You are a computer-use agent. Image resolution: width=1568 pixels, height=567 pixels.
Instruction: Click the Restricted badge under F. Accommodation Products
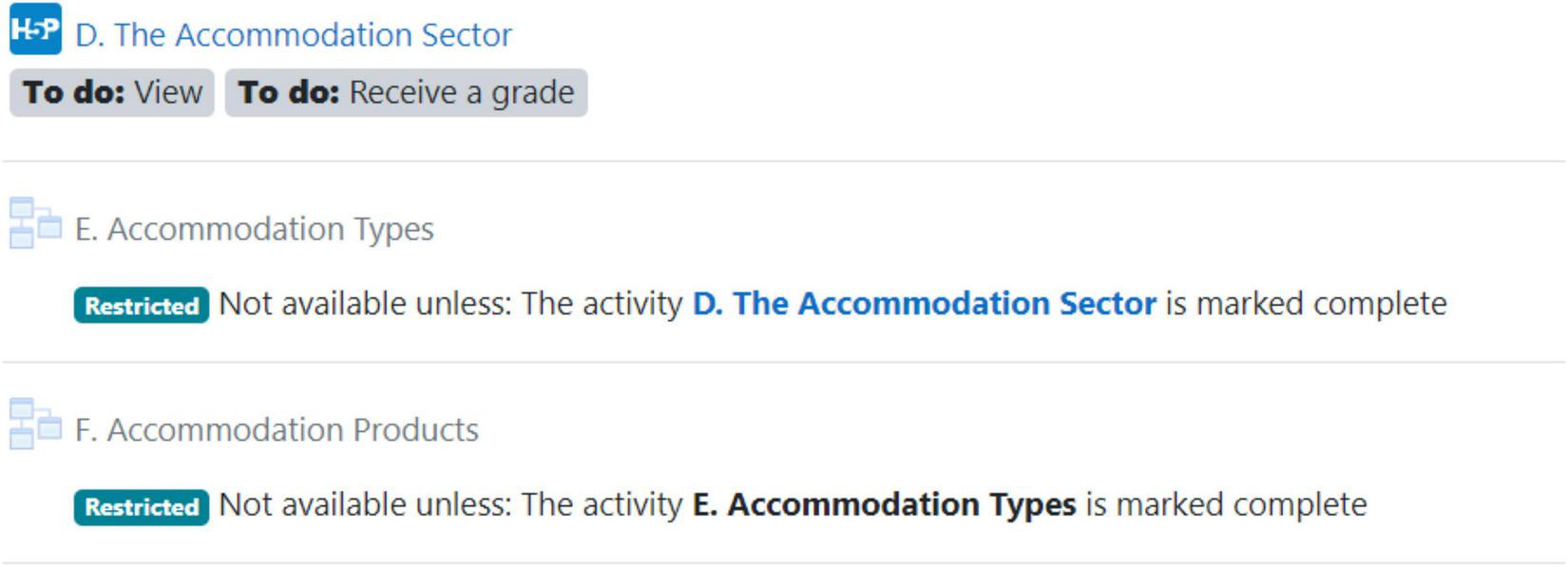click(x=142, y=507)
